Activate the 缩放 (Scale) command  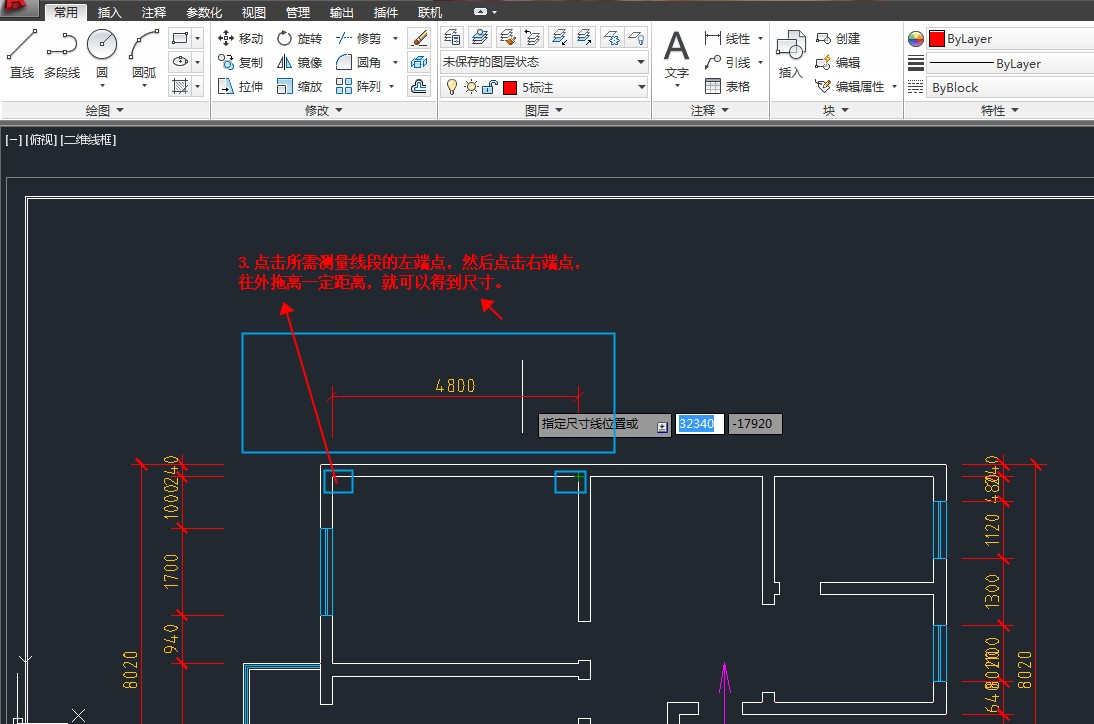tap(299, 86)
